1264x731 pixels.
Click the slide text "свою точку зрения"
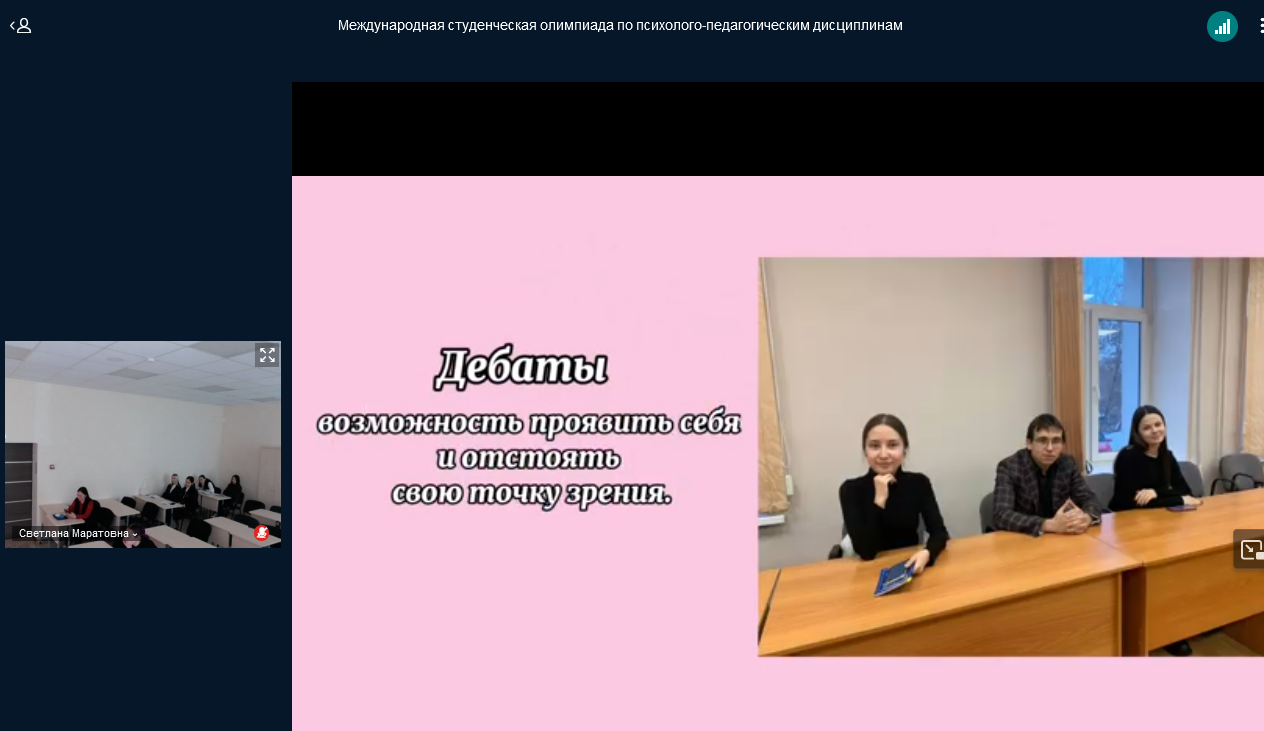point(530,493)
